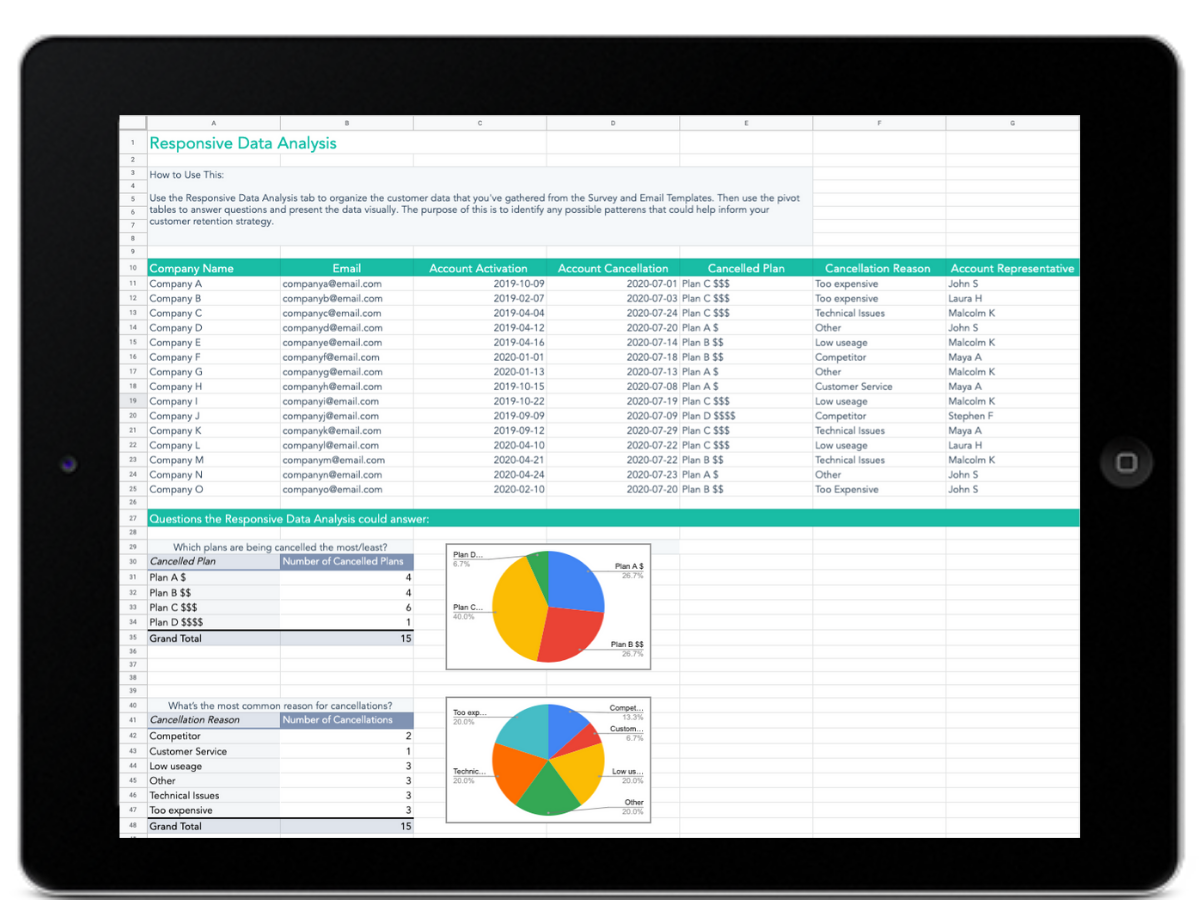This screenshot has width=1200, height=900.
Task: Click the Cancellation Reason column header cell
Action: (877, 268)
